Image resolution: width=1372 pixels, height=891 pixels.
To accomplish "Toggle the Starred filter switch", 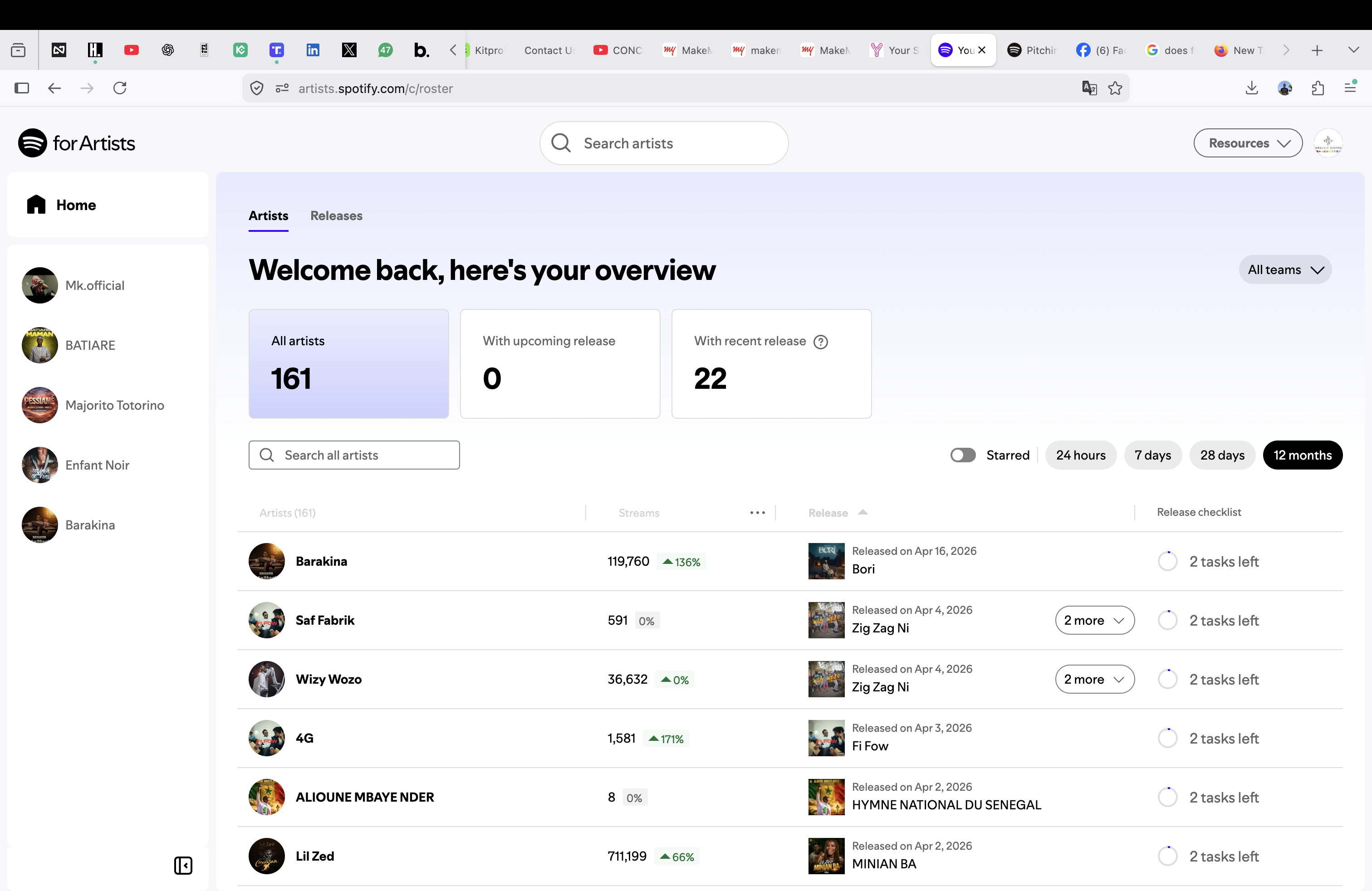I will 963,455.
